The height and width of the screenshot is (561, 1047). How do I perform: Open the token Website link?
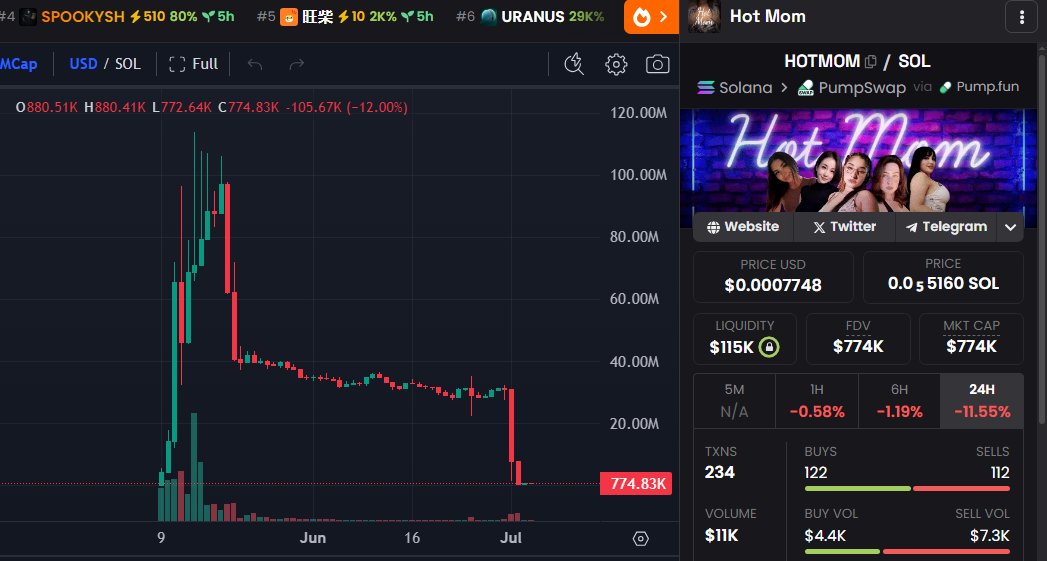point(743,227)
